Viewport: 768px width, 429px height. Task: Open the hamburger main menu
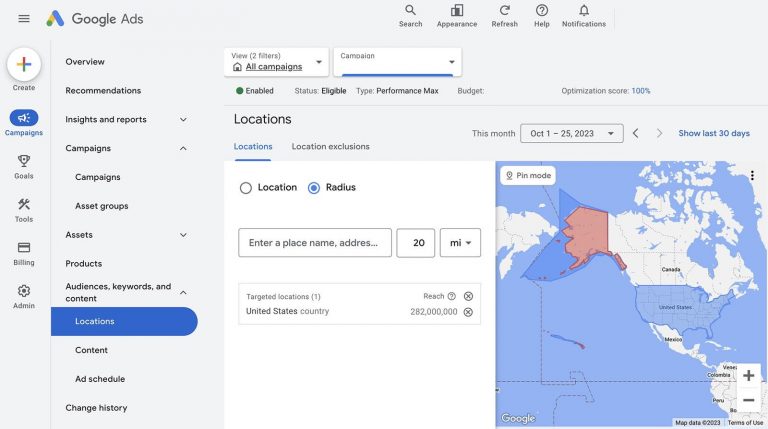coord(24,19)
